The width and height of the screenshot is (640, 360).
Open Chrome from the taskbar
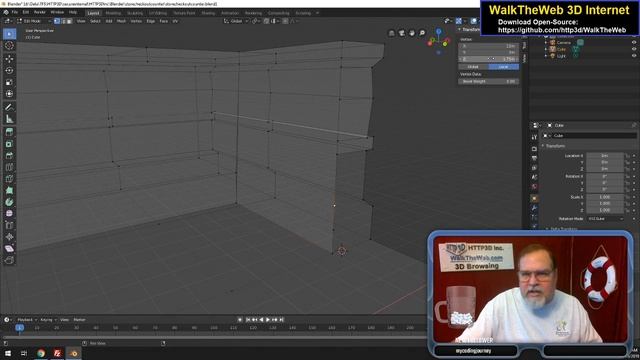click(x=41, y=353)
